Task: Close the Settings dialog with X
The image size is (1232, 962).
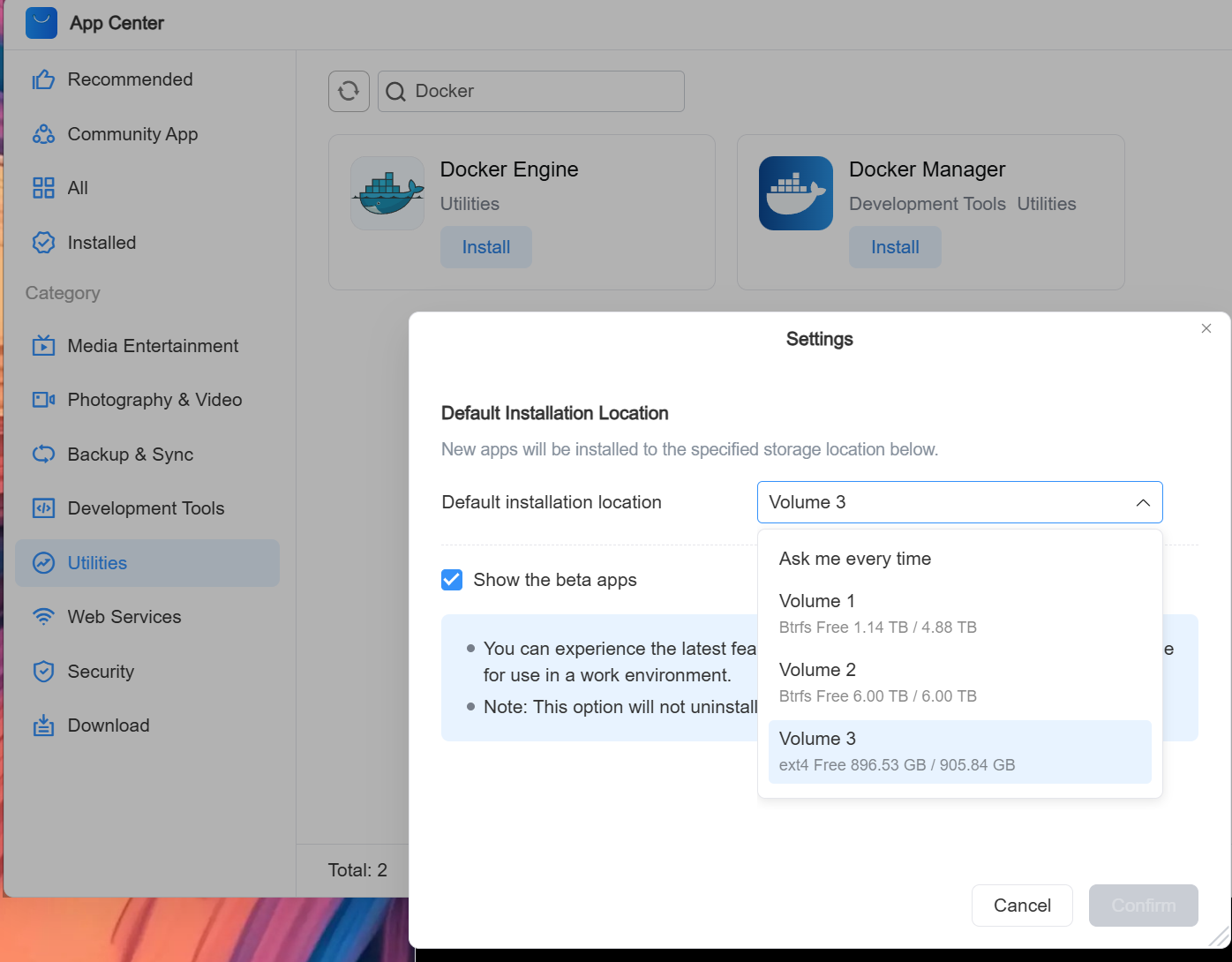Action: tap(1206, 328)
